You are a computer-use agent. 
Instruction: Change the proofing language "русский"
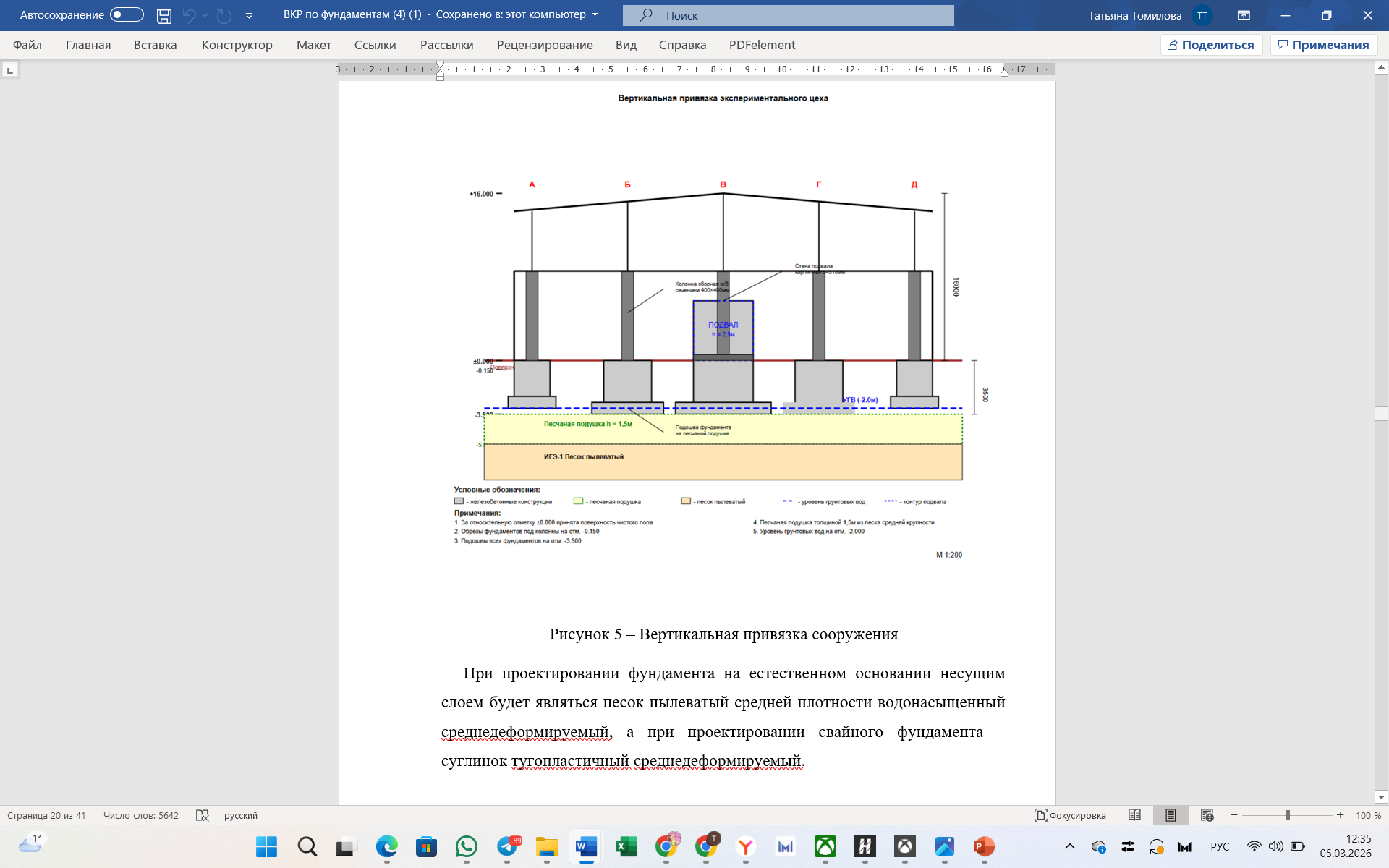point(241,815)
